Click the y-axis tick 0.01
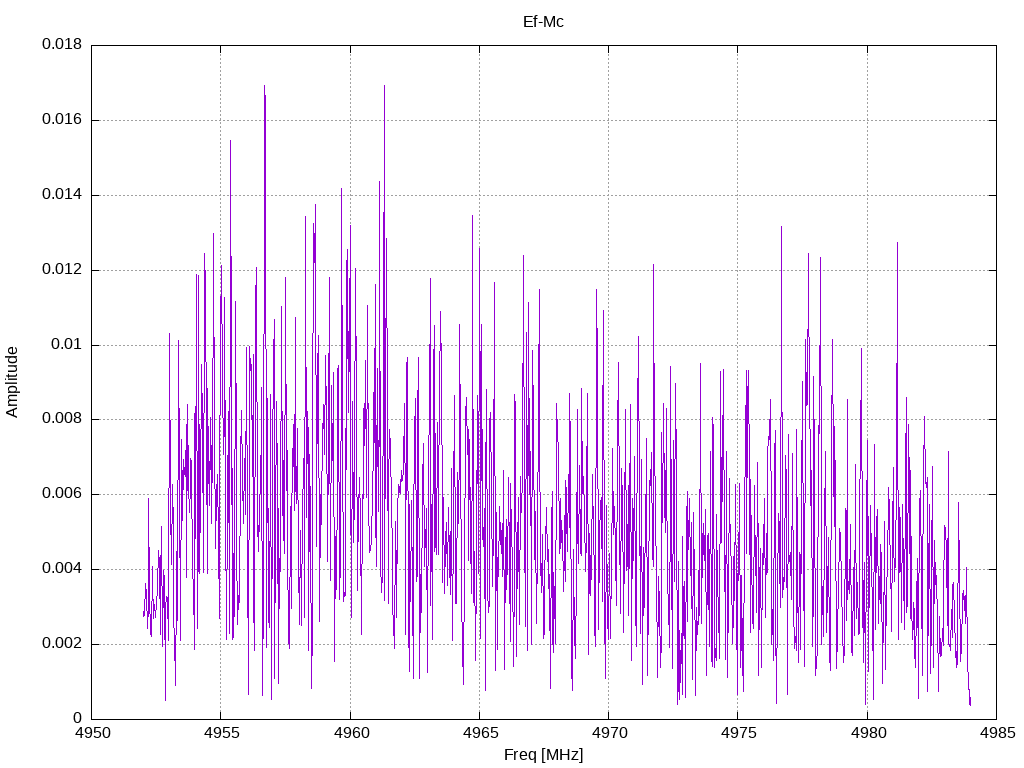Viewport: 1024px width, 768px height. [x=67, y=344]
